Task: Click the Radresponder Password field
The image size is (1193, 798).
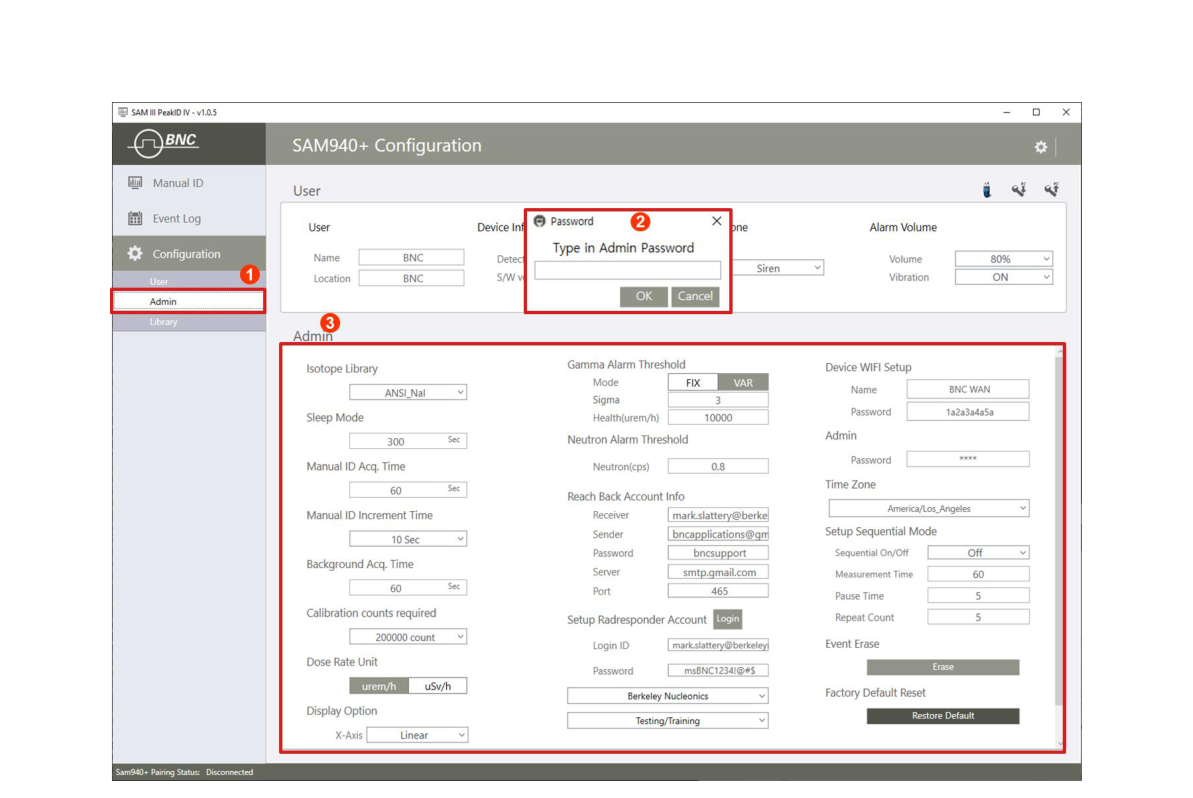Action: click(x=718, y=670)
